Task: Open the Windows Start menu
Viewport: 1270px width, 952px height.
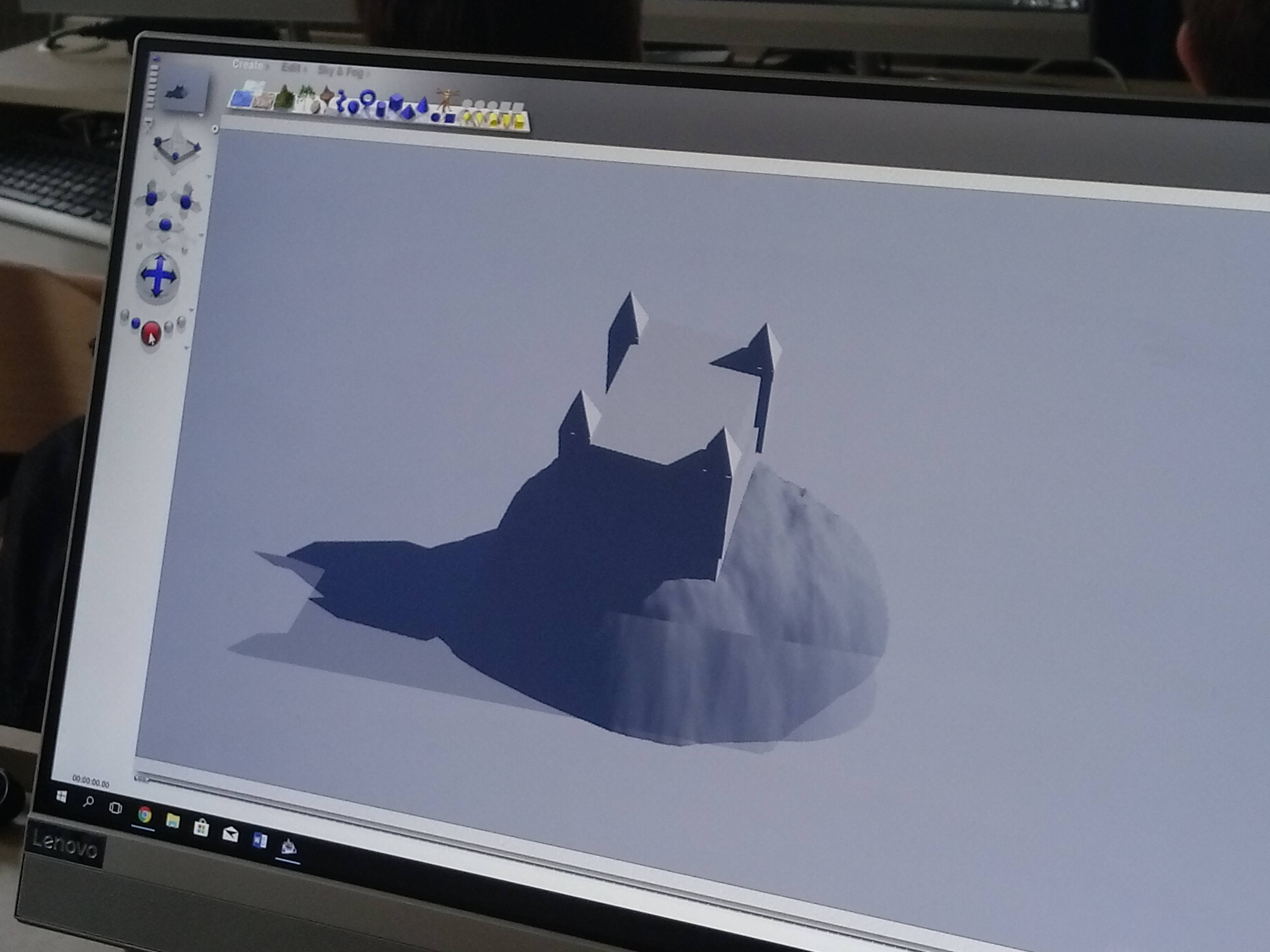Action: 61,796
